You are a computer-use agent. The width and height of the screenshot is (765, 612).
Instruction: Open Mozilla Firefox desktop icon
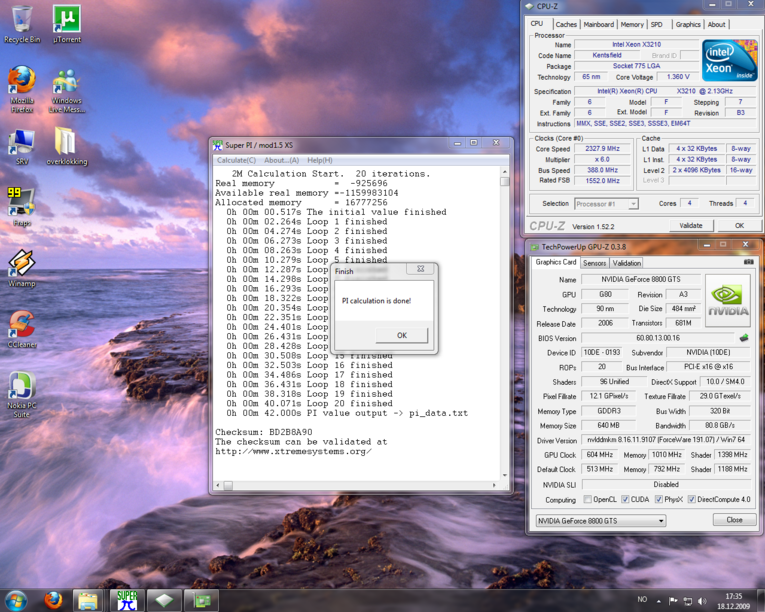click(x=22, y=89)
